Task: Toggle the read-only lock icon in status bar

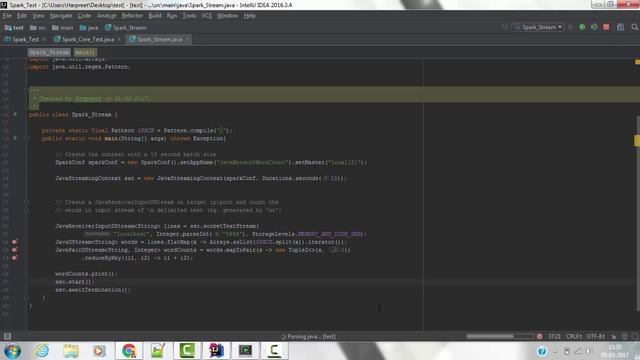Action: coord(613,336)
